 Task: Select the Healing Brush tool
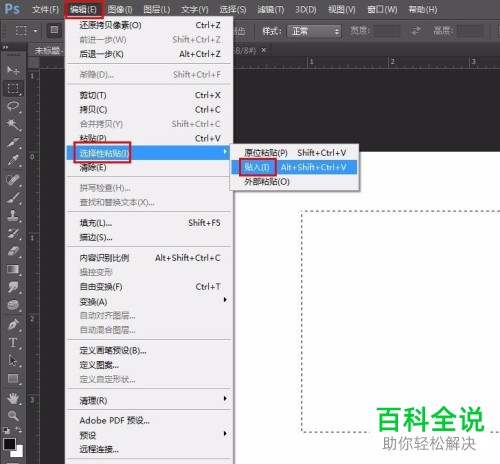pos(13,180)
